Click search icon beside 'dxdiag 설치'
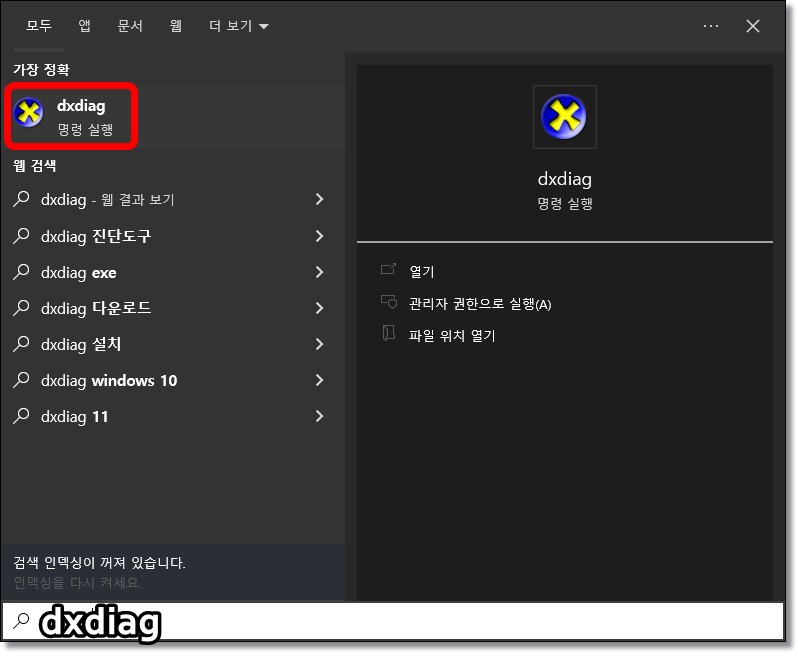Image resolution: width=798 pixels, height=669 pixels. 21,344
